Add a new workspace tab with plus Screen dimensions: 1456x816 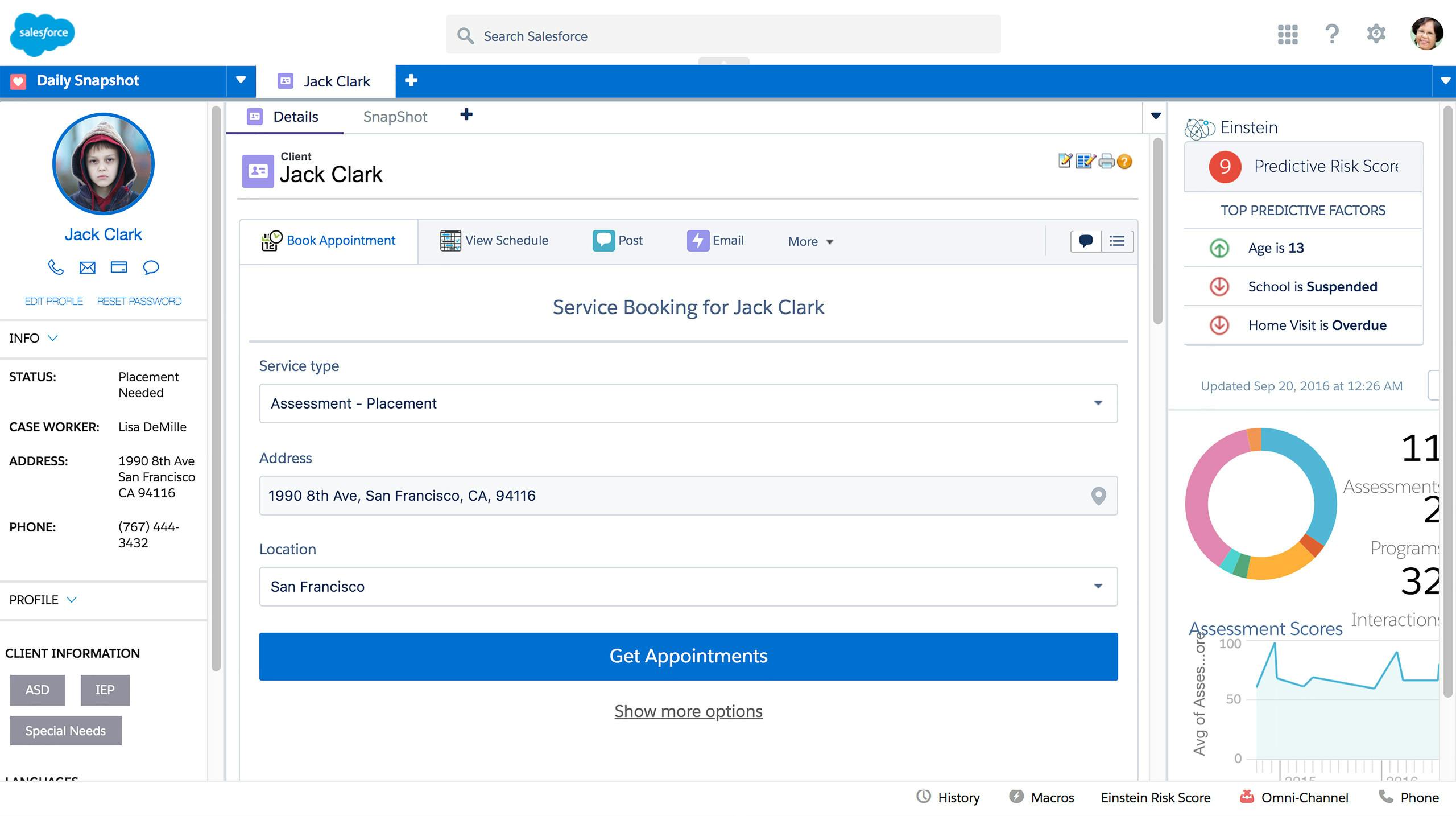coord(411,80)
